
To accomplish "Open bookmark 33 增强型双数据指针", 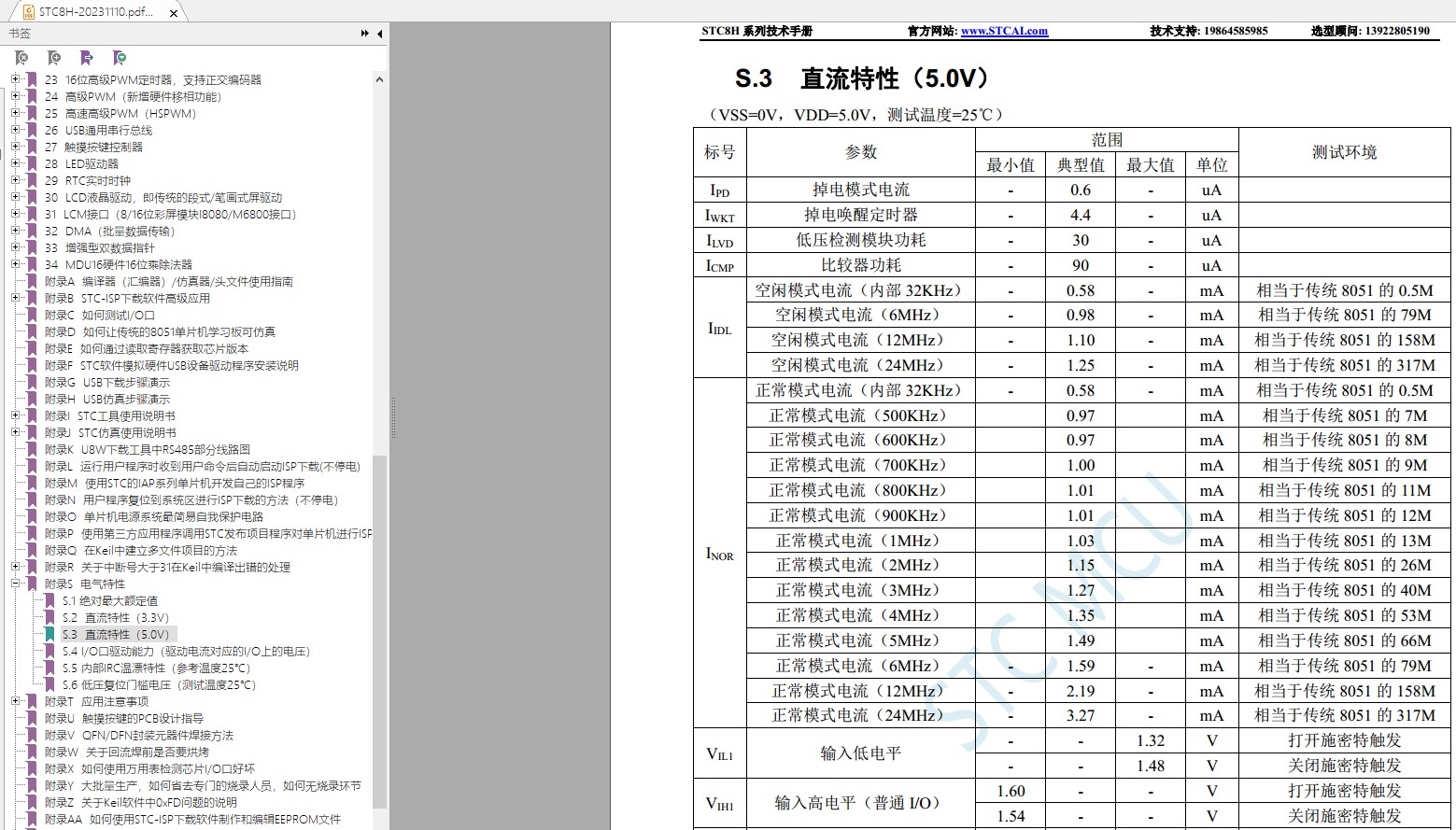I will [x=100, y=247].
